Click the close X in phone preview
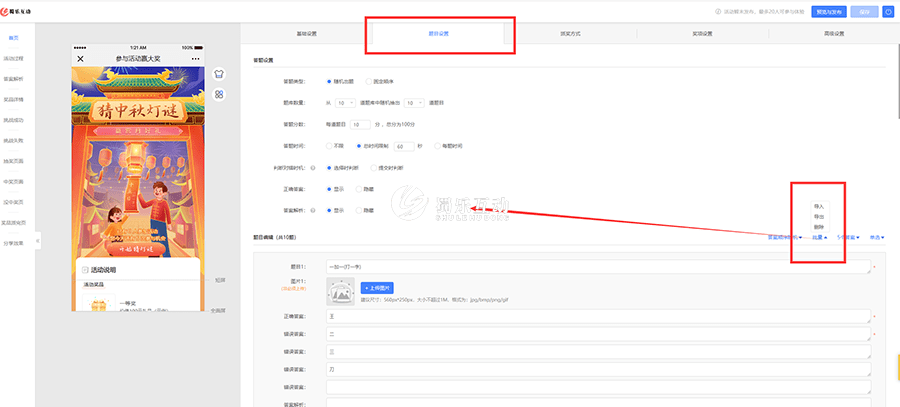This screenshot has height=407, width=900. pos(81,59)
